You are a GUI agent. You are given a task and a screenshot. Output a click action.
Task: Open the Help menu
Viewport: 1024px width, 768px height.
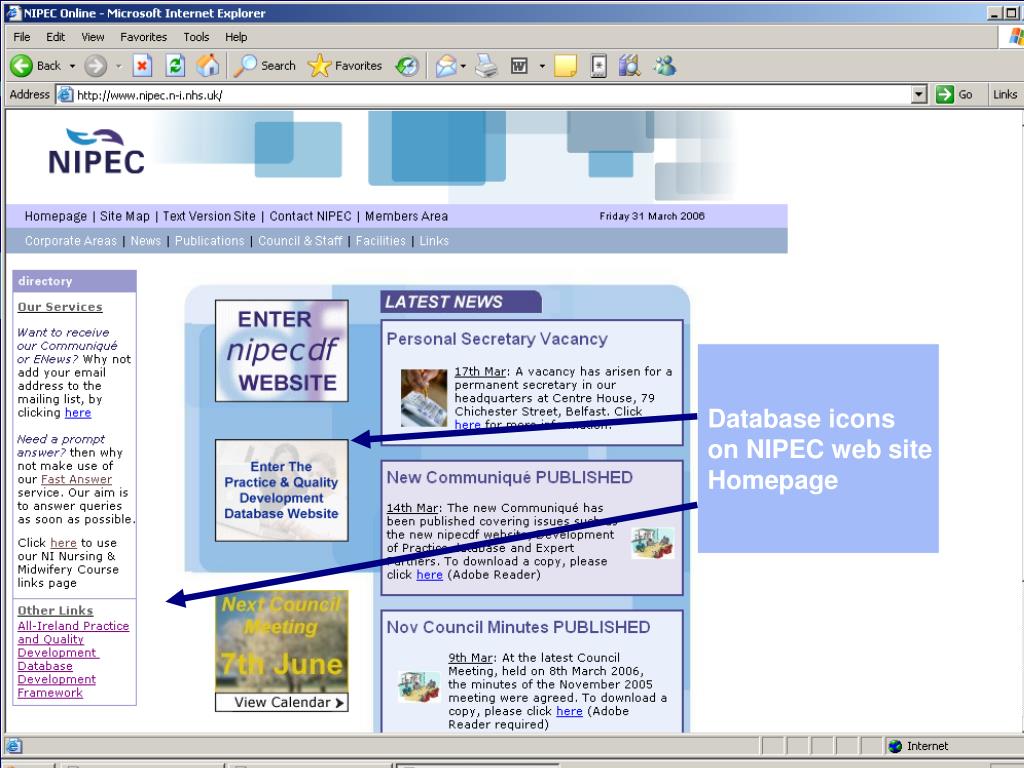coord(236,37)
